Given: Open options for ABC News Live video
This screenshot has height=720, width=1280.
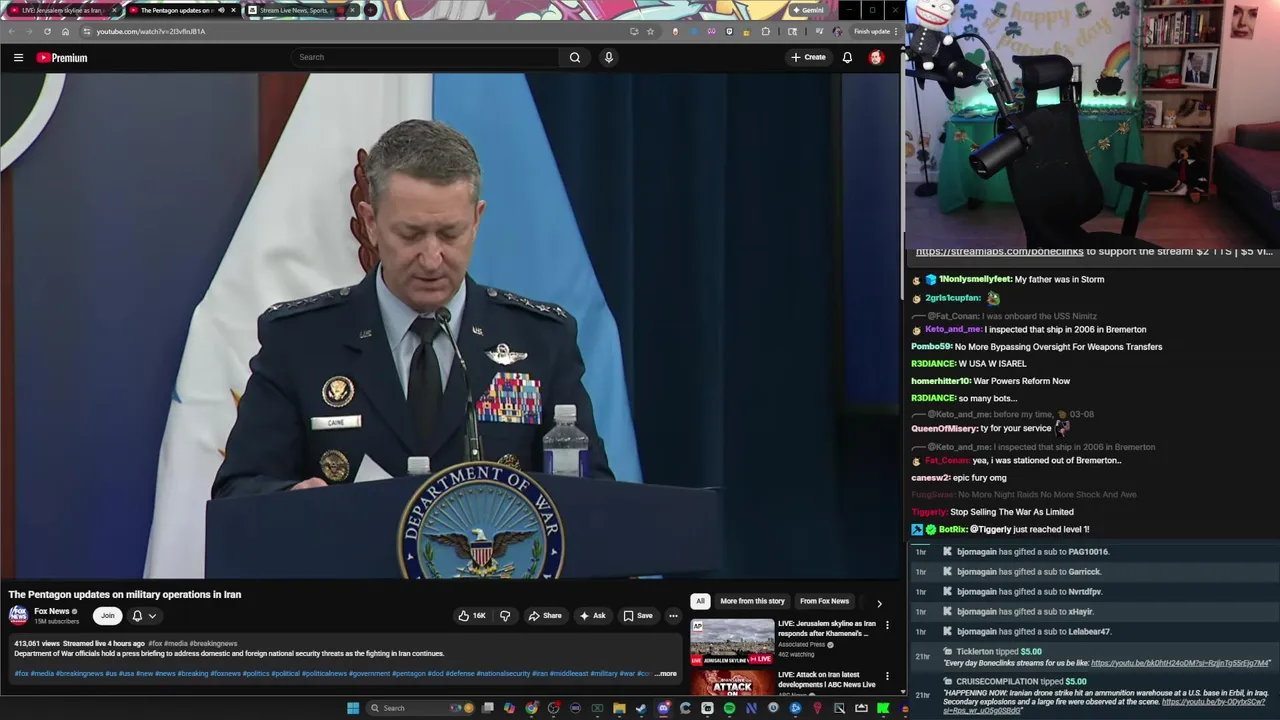Looking at the screenshot, I should click(887, 676).
